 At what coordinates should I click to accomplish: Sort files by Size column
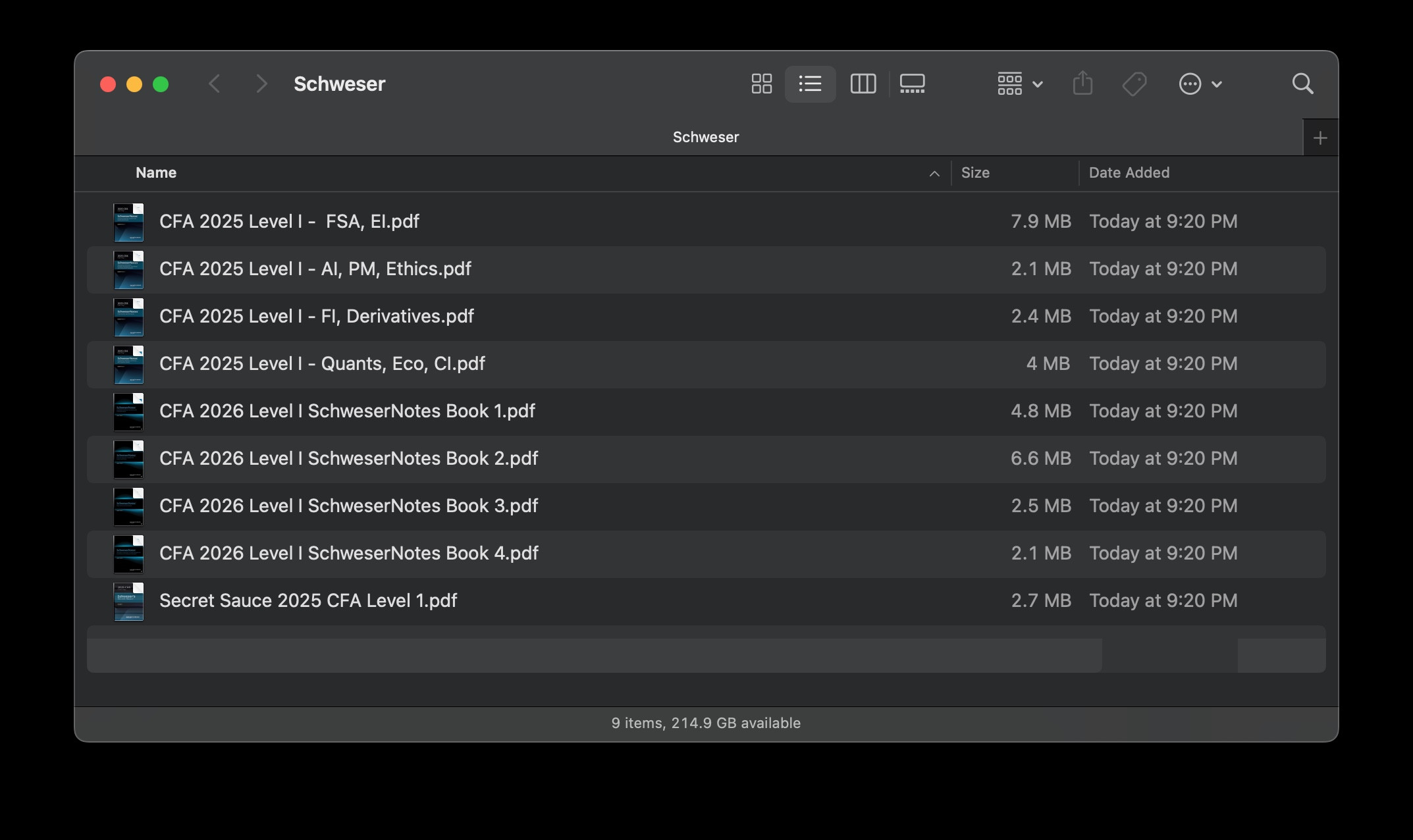click(x=975, y=172)
